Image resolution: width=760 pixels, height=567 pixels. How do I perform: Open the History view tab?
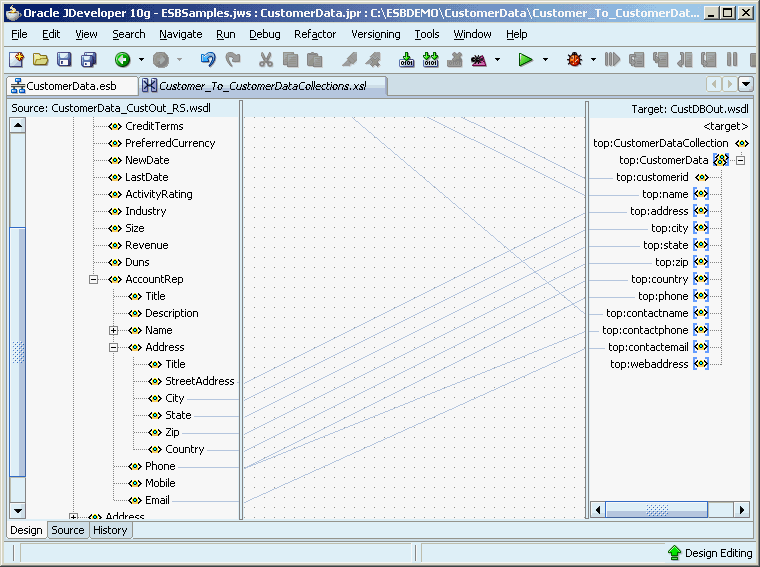point(110,530)
